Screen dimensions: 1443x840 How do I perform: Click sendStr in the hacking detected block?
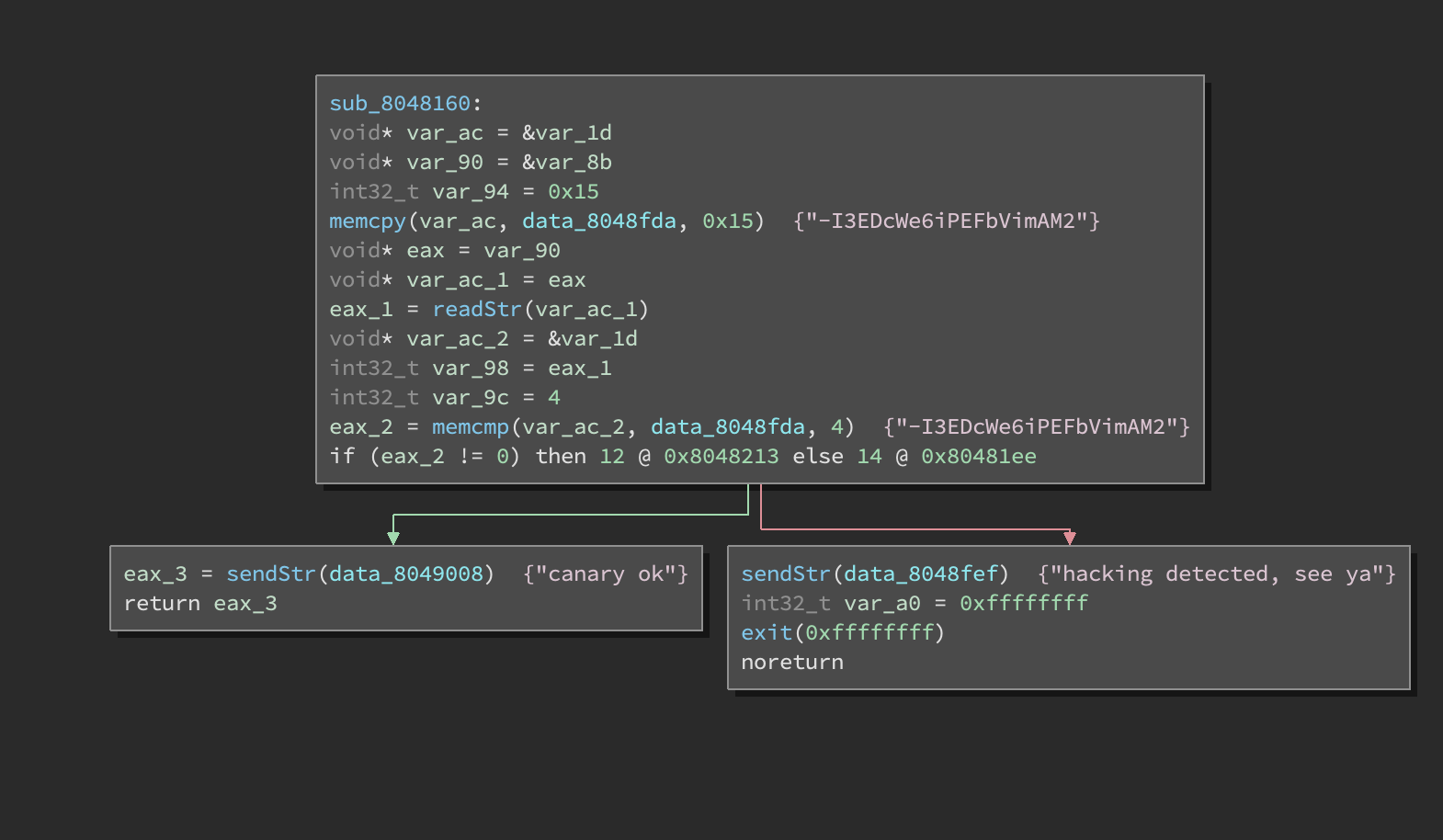(786, 574)
